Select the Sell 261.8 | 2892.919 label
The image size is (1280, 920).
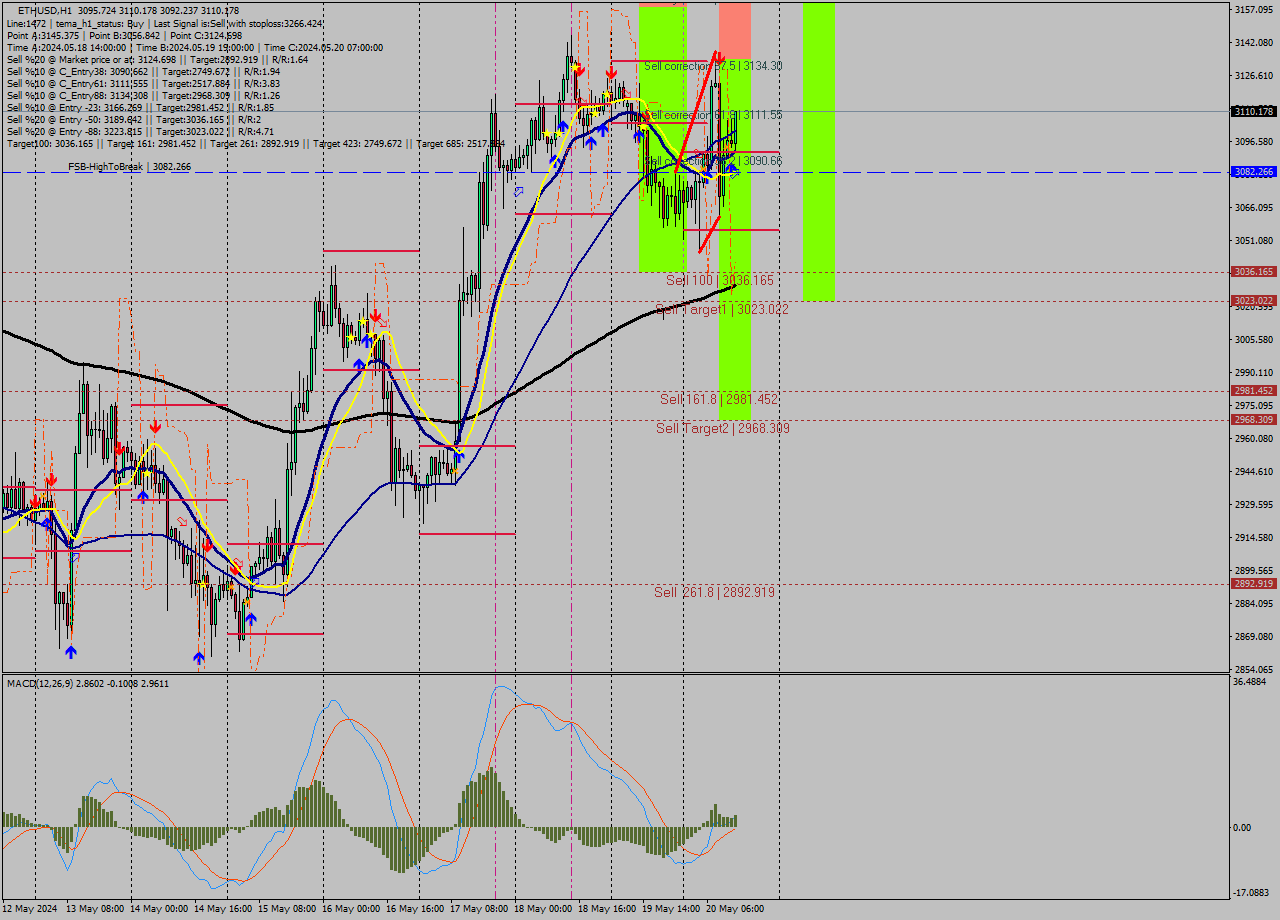(713, 592)
